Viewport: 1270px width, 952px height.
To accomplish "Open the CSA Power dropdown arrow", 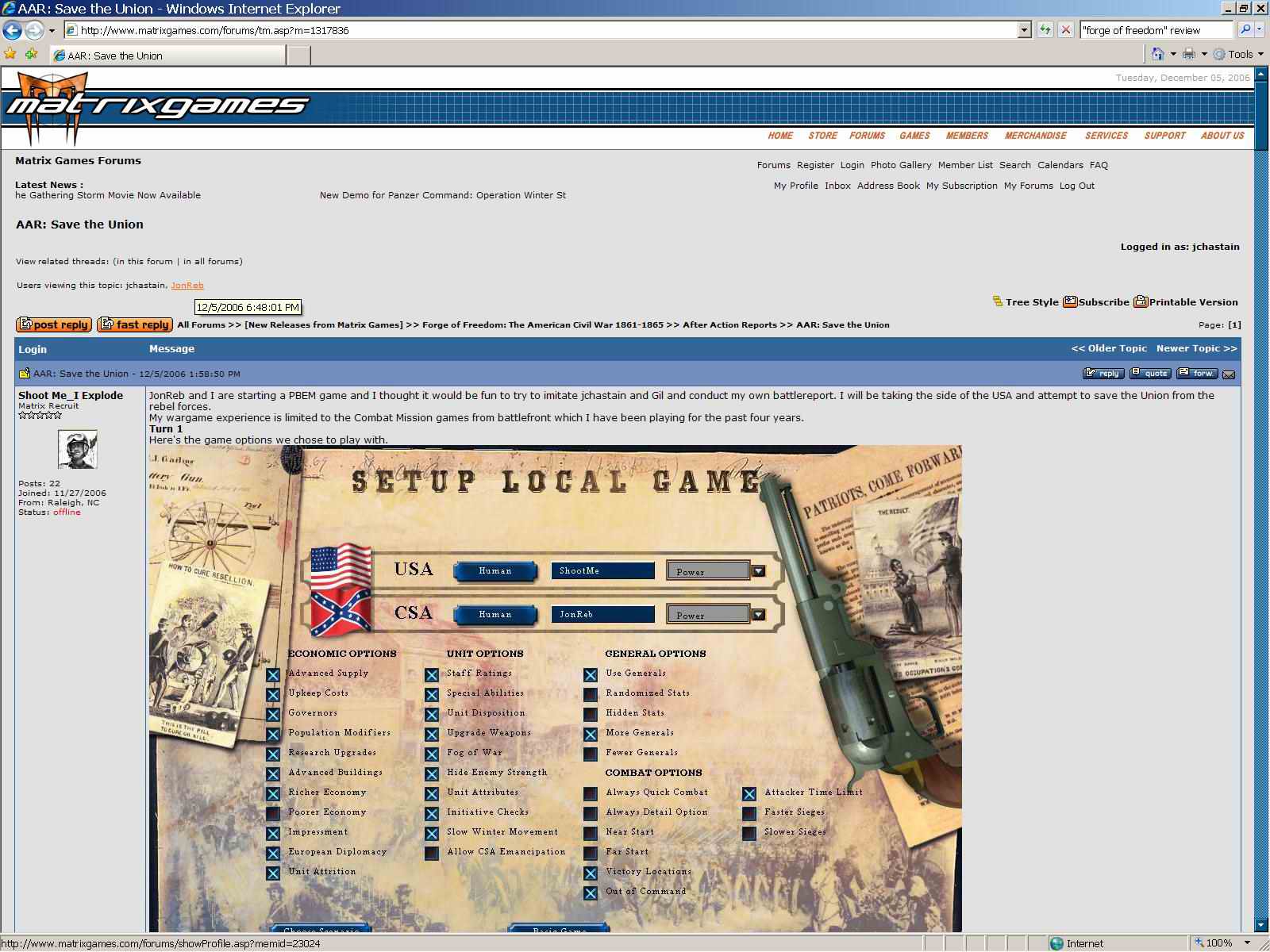I will tap(759, 615).
